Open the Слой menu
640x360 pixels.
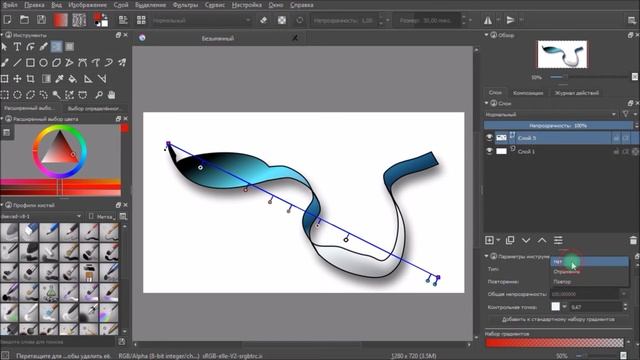click(121, 5)
